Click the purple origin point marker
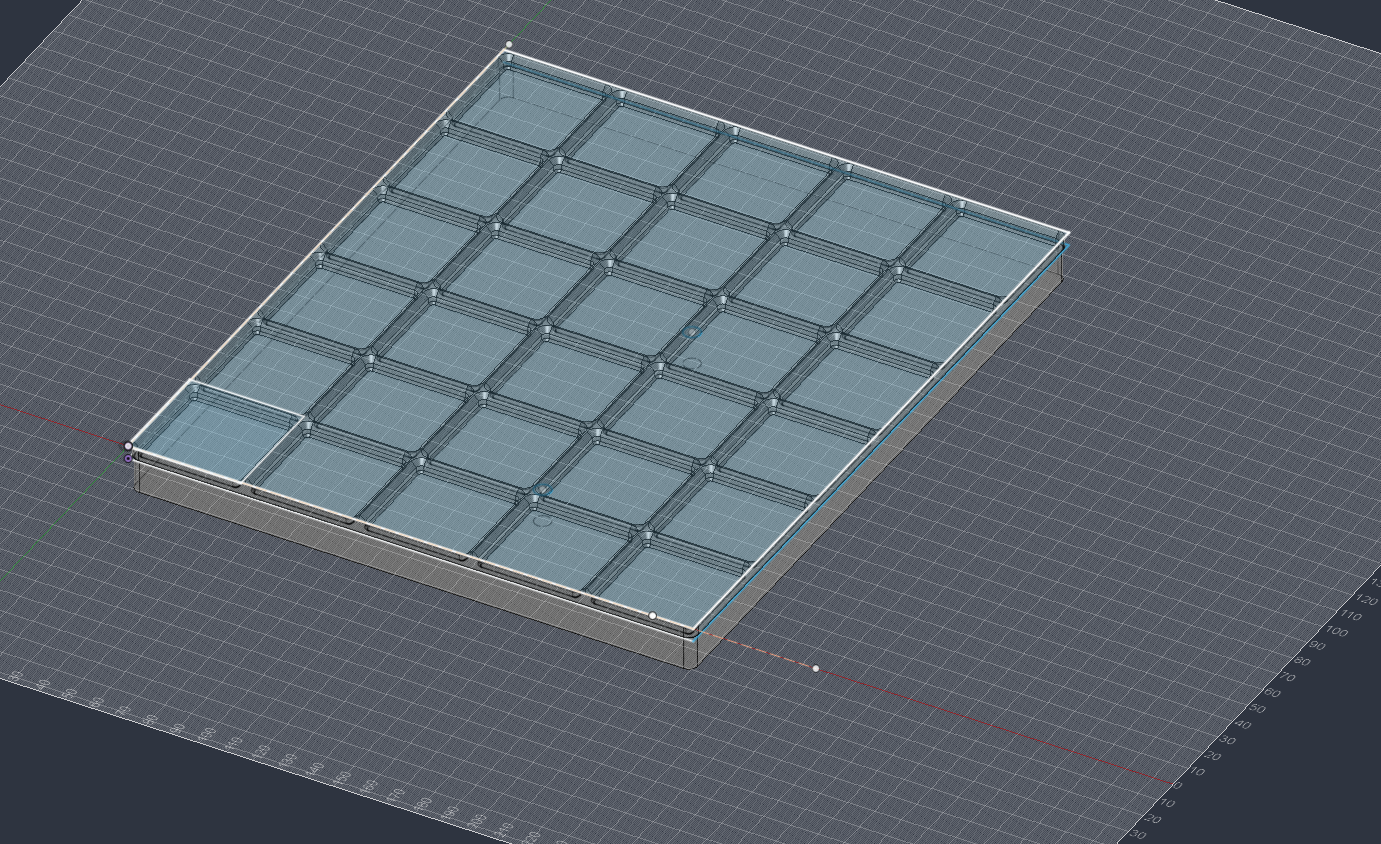The image size is (1381, 844). (128, 458)
